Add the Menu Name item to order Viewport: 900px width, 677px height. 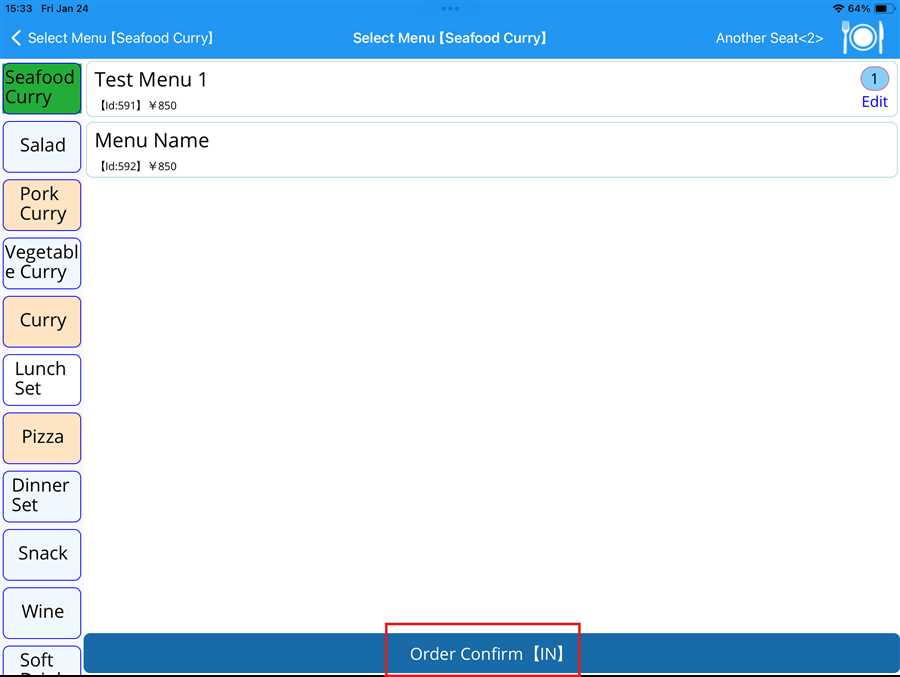(490, 150)
